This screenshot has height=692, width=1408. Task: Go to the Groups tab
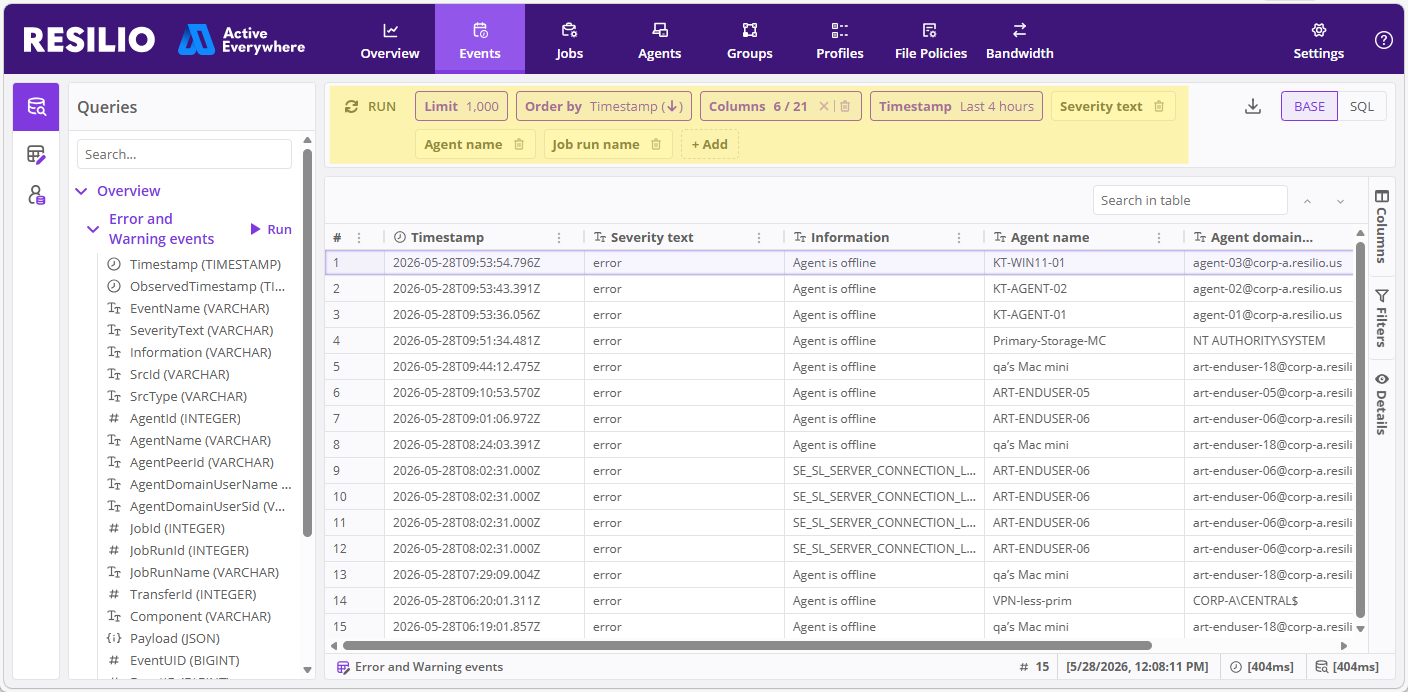coord(750,40)
